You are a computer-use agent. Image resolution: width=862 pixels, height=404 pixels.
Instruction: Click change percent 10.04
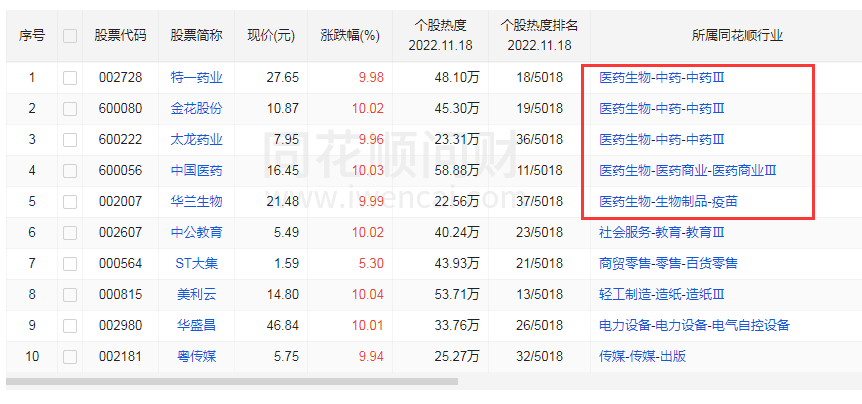click(368, 295)
